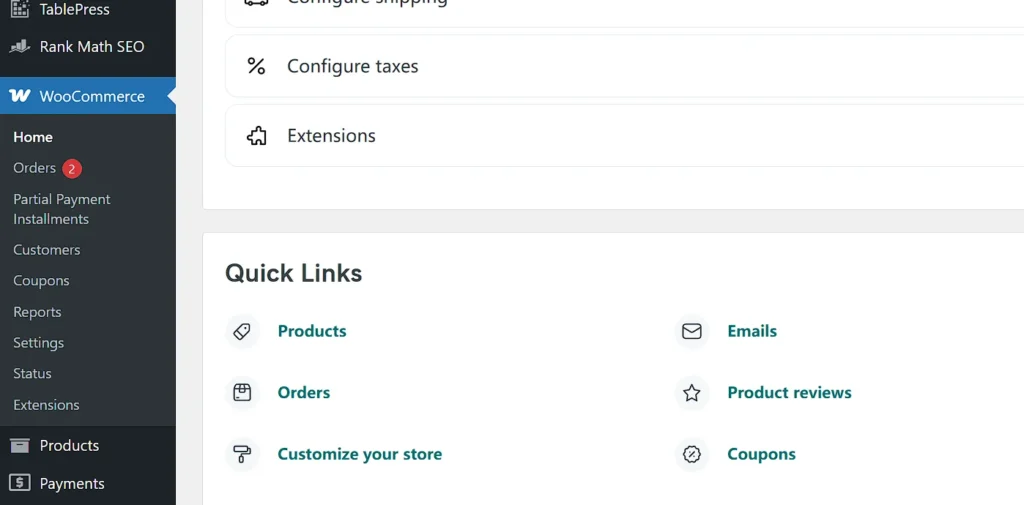Screen dimensions: 1024x505
Task: Click the coupon badge icon next to Coupons
Action: [x=692, y=454]
